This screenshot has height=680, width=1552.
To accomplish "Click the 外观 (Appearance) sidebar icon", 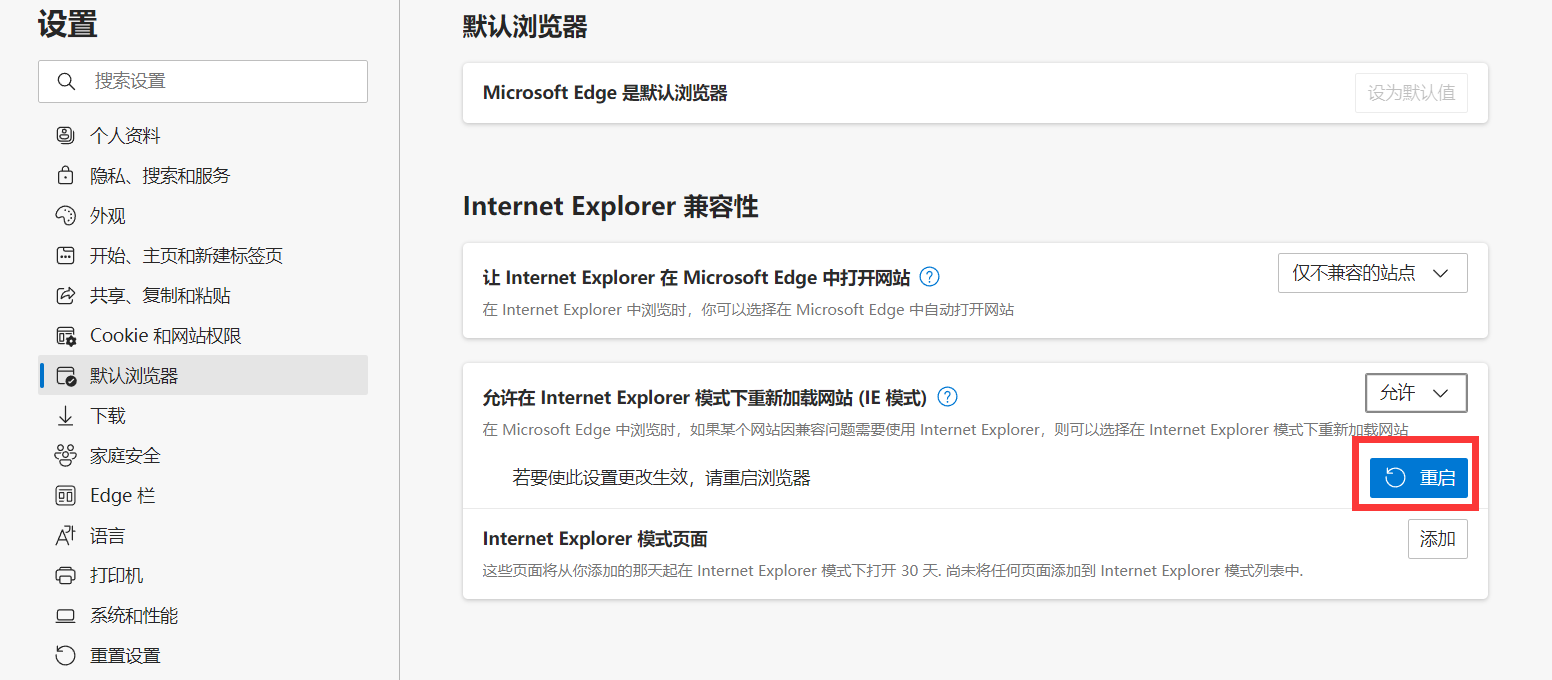I will [65, 215].
